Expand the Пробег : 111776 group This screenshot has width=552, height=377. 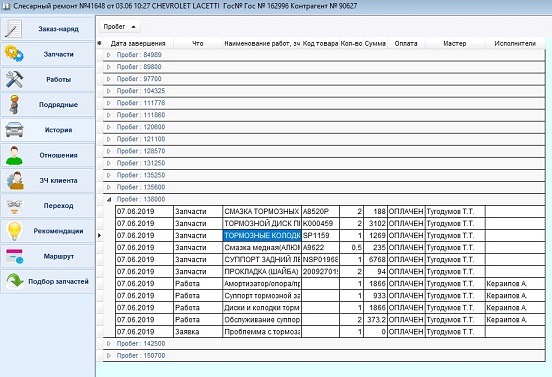(x=109, y=103)
